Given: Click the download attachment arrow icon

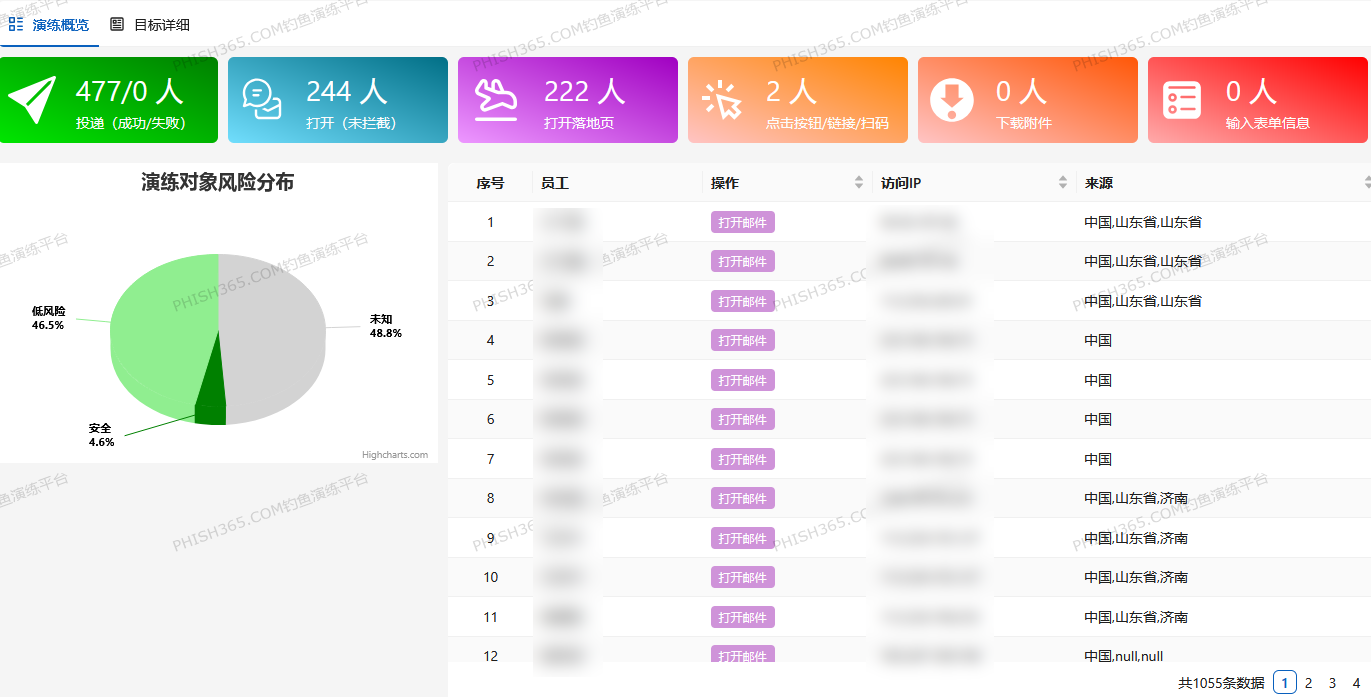Looking at the screenshot, I should point(952,100).
